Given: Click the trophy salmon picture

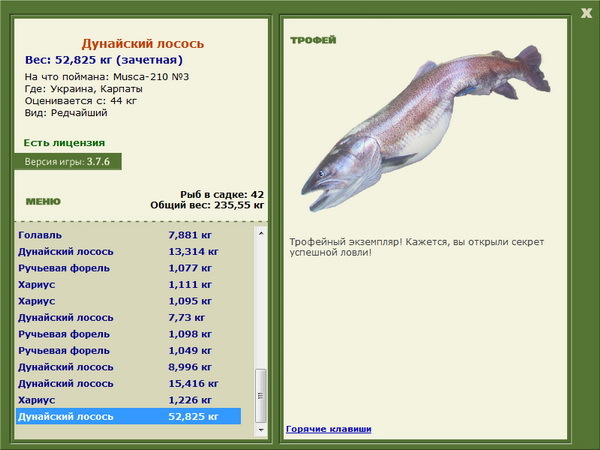Looking at the screenshot, I should click(x=426, y=128).
